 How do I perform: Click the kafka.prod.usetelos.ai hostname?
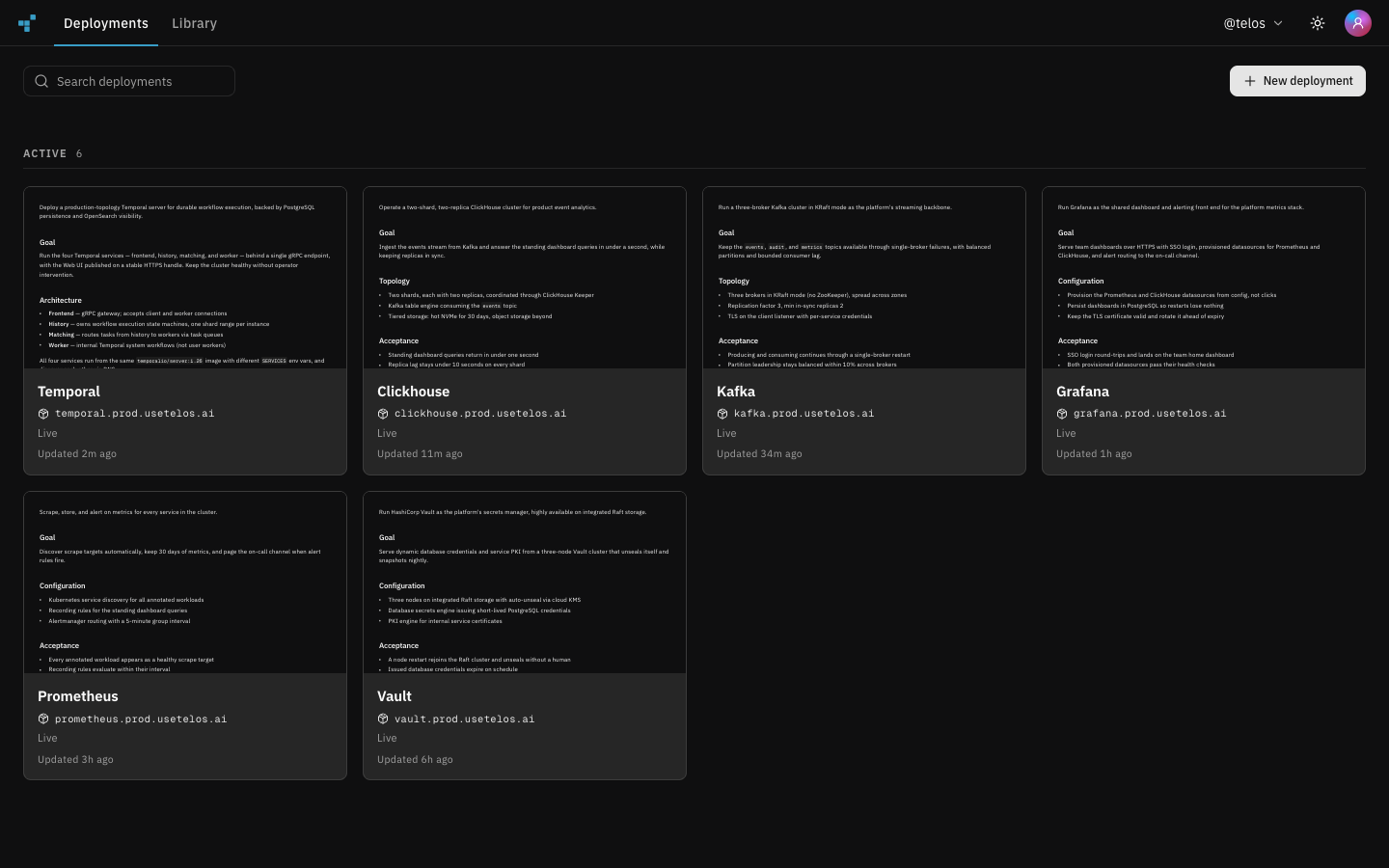tap(804, 414)
